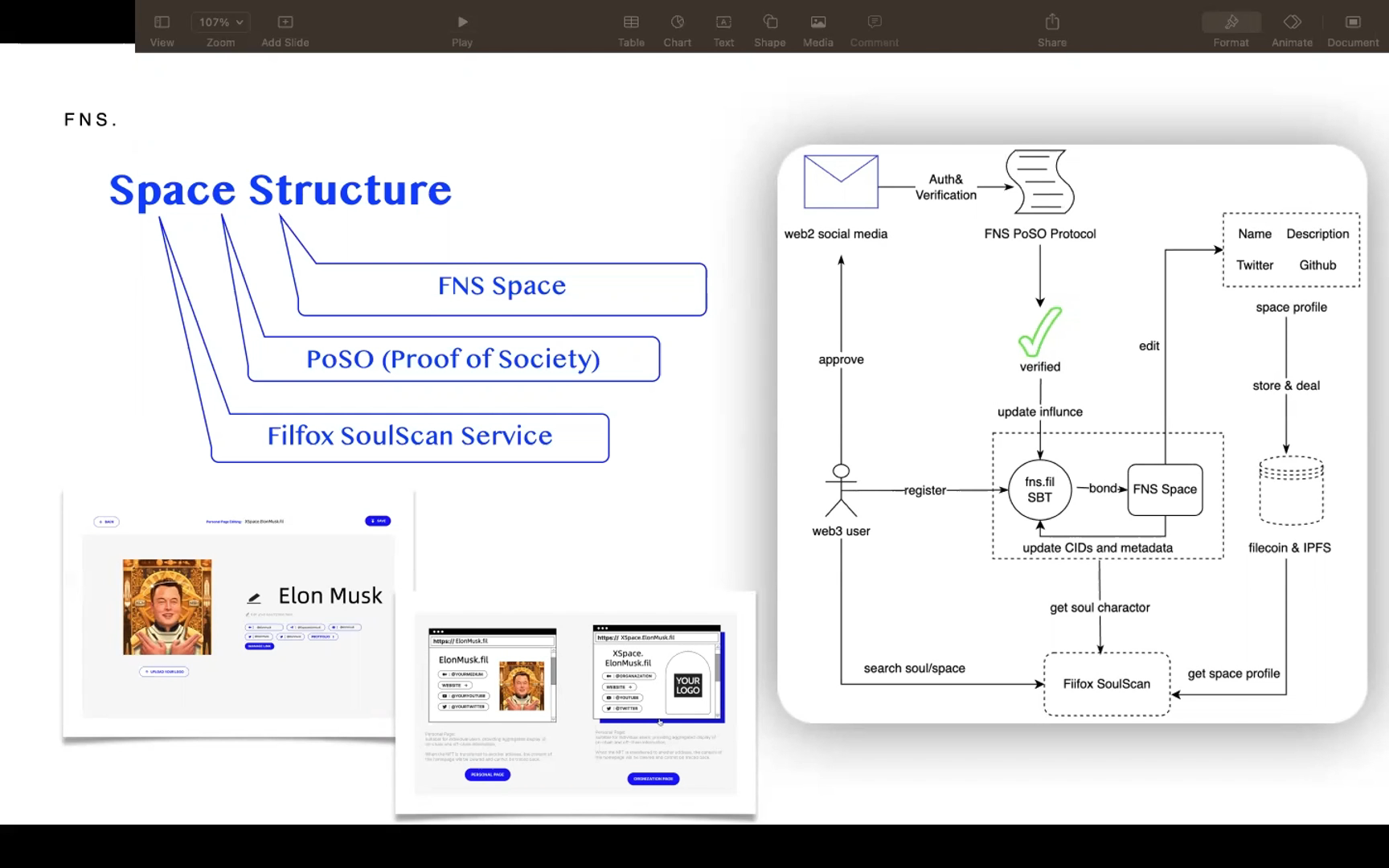Image resolution: width=1389 pixels, height=868 pixels.
Task: Click the Description label in profile box
Action: 1317,234
